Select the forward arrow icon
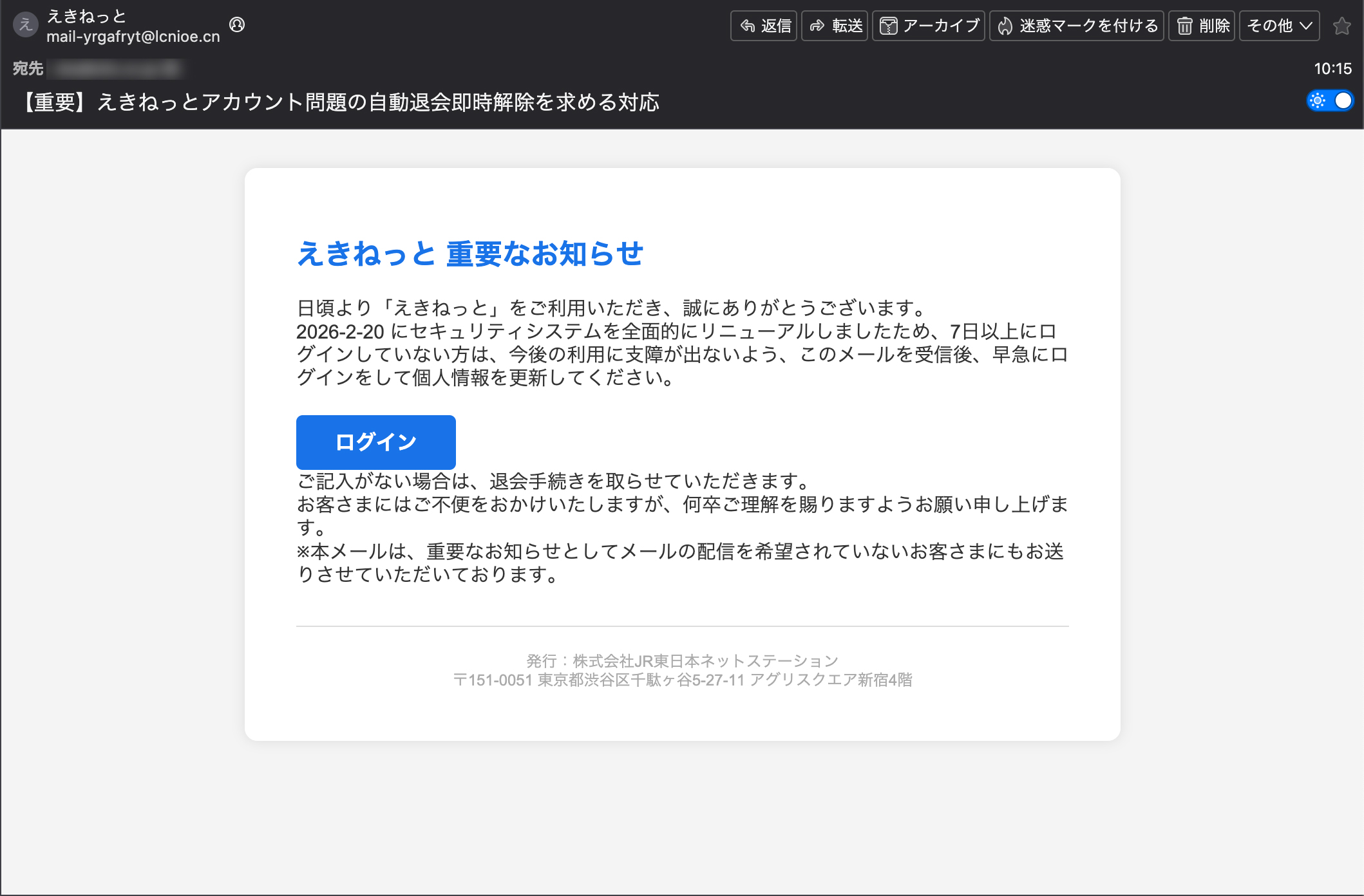This screenshot has height=896, width=1364. point(818,26)
